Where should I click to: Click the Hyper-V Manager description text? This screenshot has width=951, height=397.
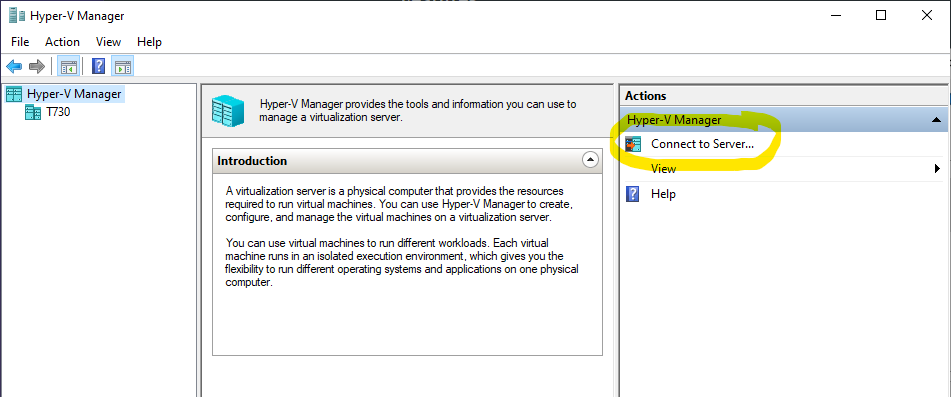point(417,111)
